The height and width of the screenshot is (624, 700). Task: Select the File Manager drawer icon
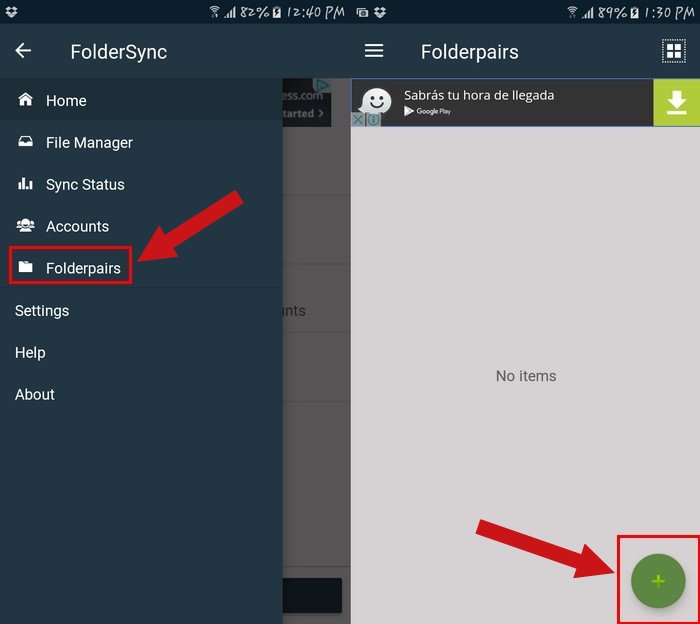[25, 142]
